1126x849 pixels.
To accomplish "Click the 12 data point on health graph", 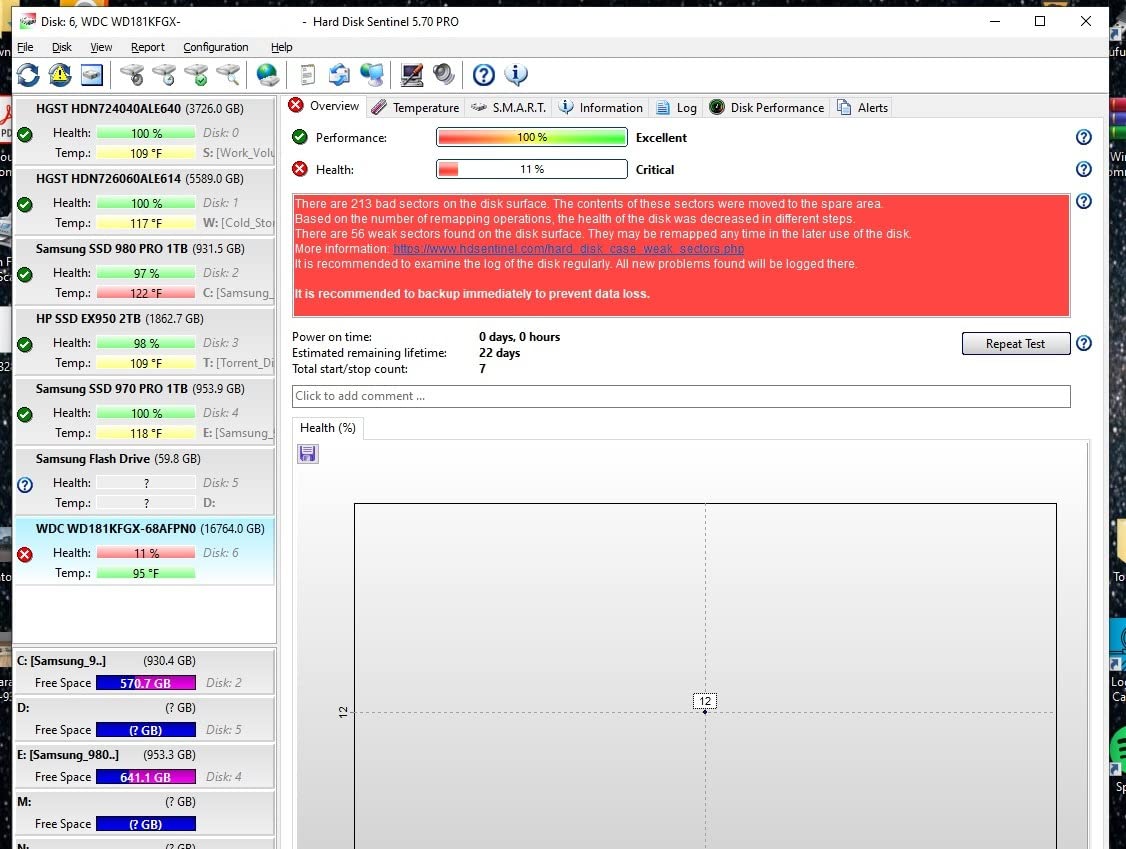I will [x=705, y=711].
